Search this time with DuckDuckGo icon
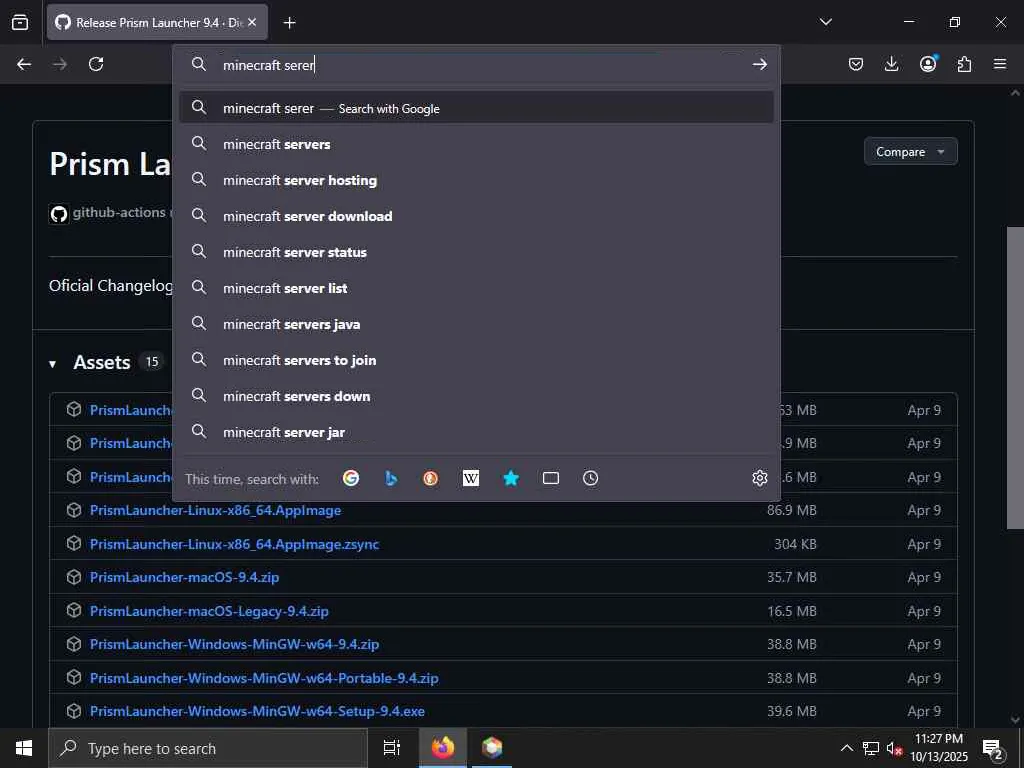1024x768 pixels. click(x=430, y=478)
